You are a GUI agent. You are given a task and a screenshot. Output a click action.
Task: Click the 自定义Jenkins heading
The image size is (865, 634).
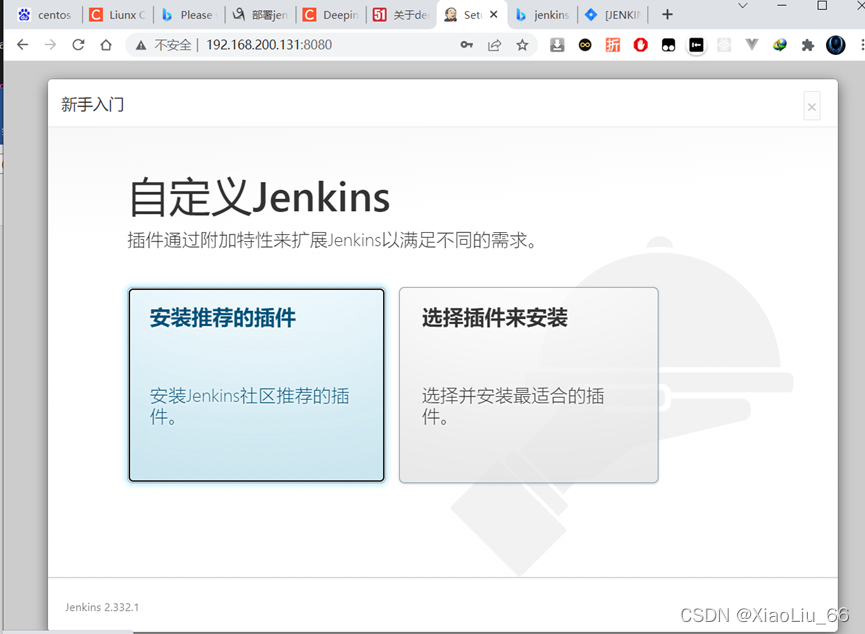(259, 198)
